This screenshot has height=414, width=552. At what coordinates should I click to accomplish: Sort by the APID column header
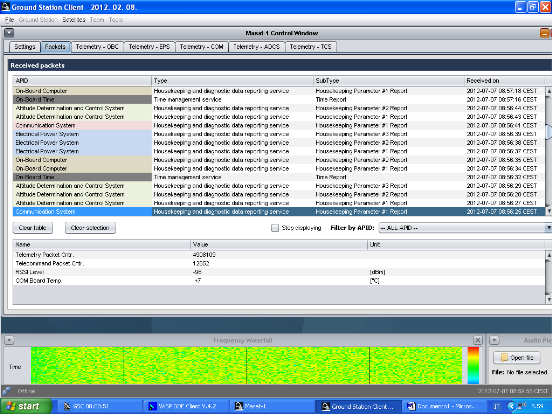coord(82,81)
